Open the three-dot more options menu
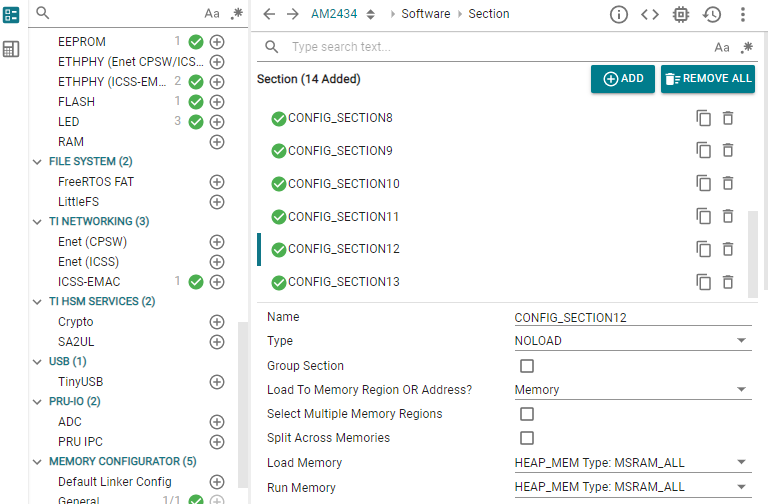768x504 pixels. [743, 14]
